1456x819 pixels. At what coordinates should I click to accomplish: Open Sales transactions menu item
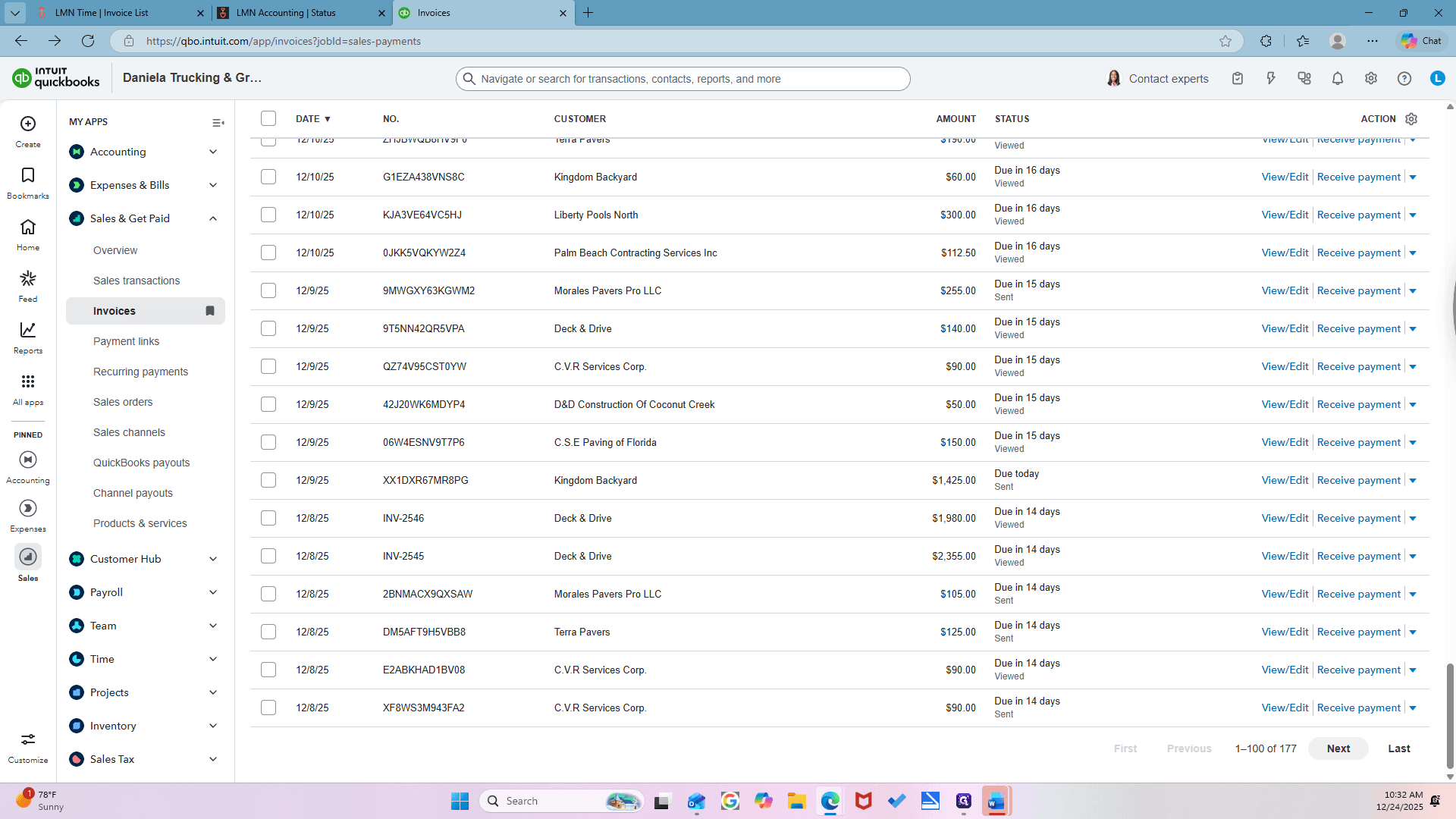coord(136,281)
